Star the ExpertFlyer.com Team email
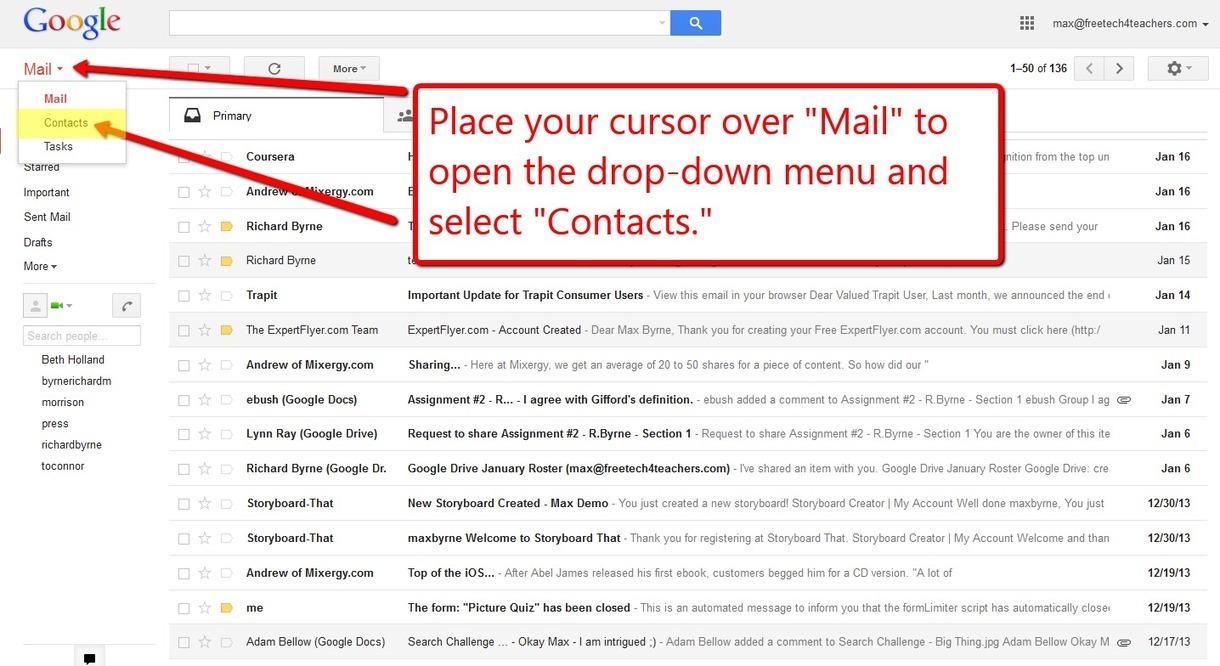Screen dimensions: 1220x666 click(x=205, y=330)
